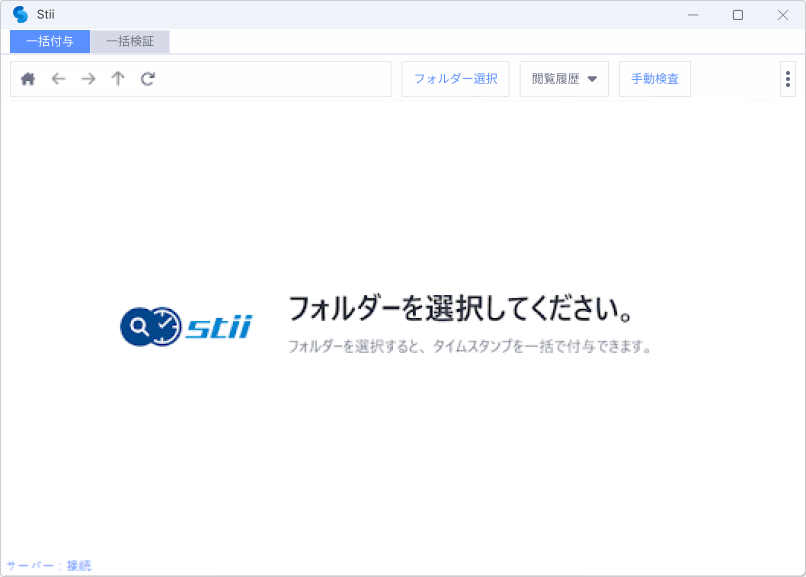
Task: Navigate forward using the right arrow icon
Action: coord(88,79)
